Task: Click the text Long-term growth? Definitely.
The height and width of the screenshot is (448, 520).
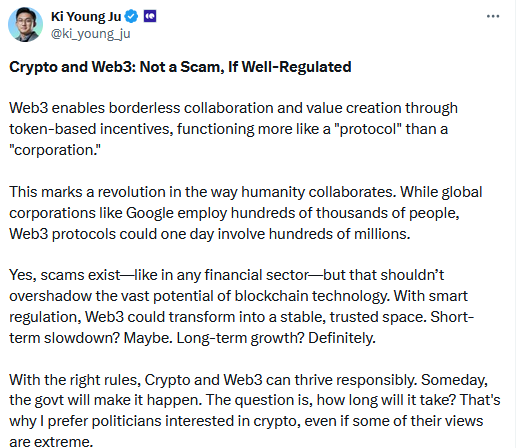Action: click(276, 338)
